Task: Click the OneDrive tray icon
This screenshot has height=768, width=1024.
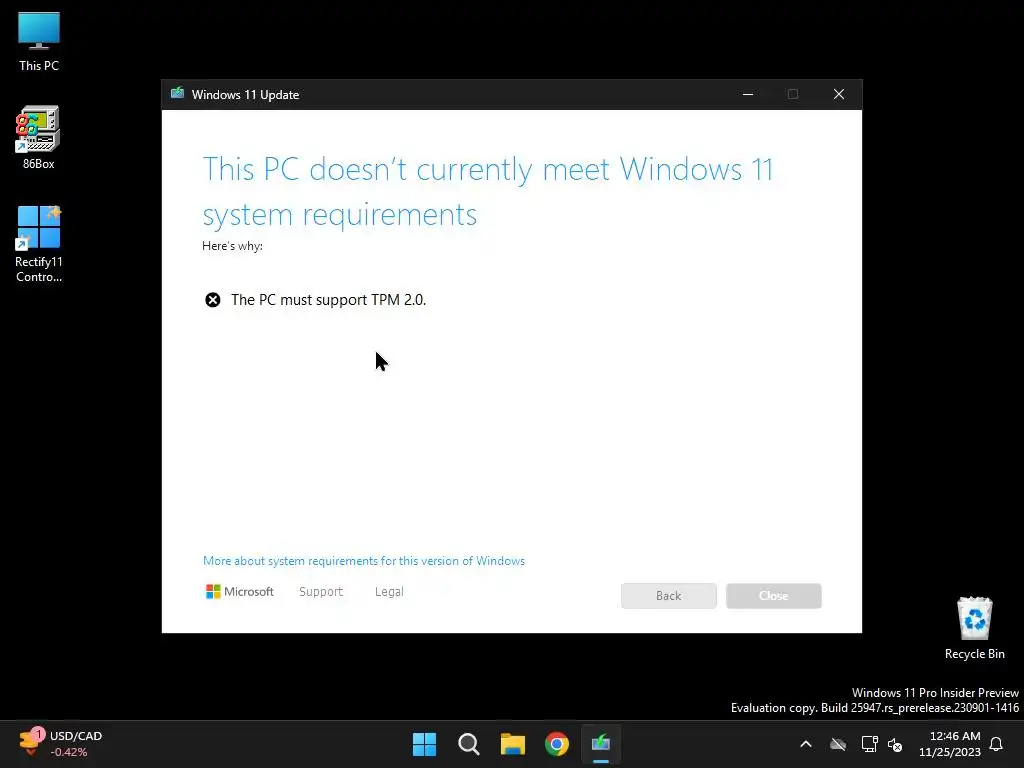Action: coord(838,744)
